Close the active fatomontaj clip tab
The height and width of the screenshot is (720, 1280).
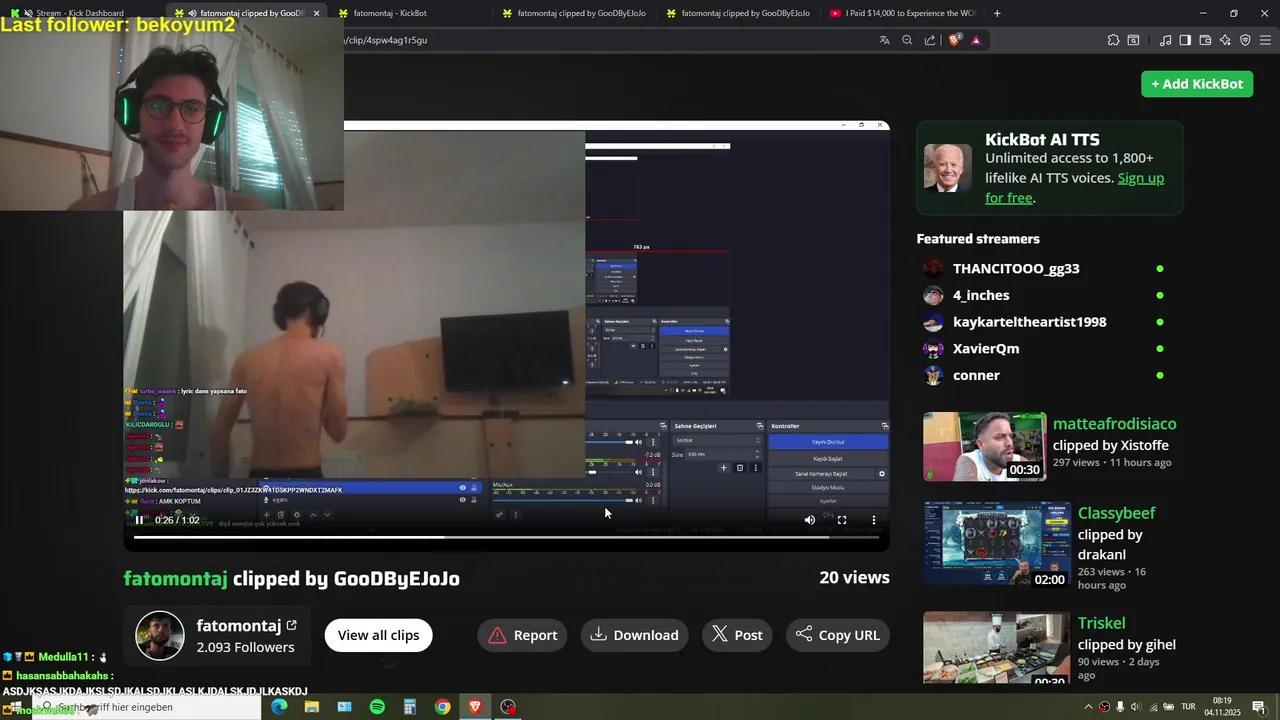tap(316, 13)
